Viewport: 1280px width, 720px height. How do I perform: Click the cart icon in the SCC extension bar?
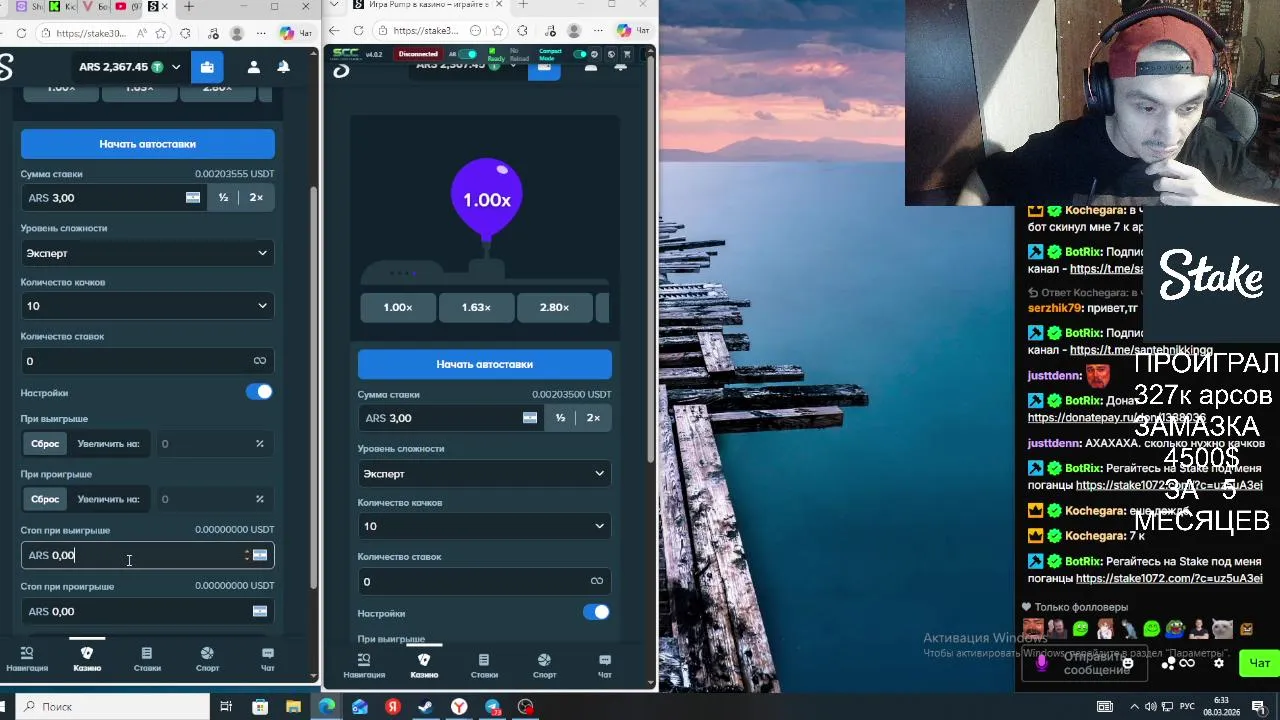(627, 54)
